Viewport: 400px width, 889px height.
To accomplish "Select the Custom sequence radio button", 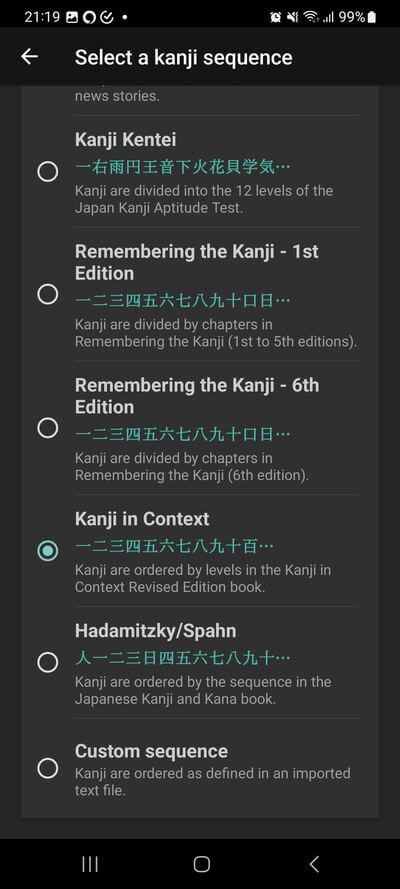I will [48, 768].
